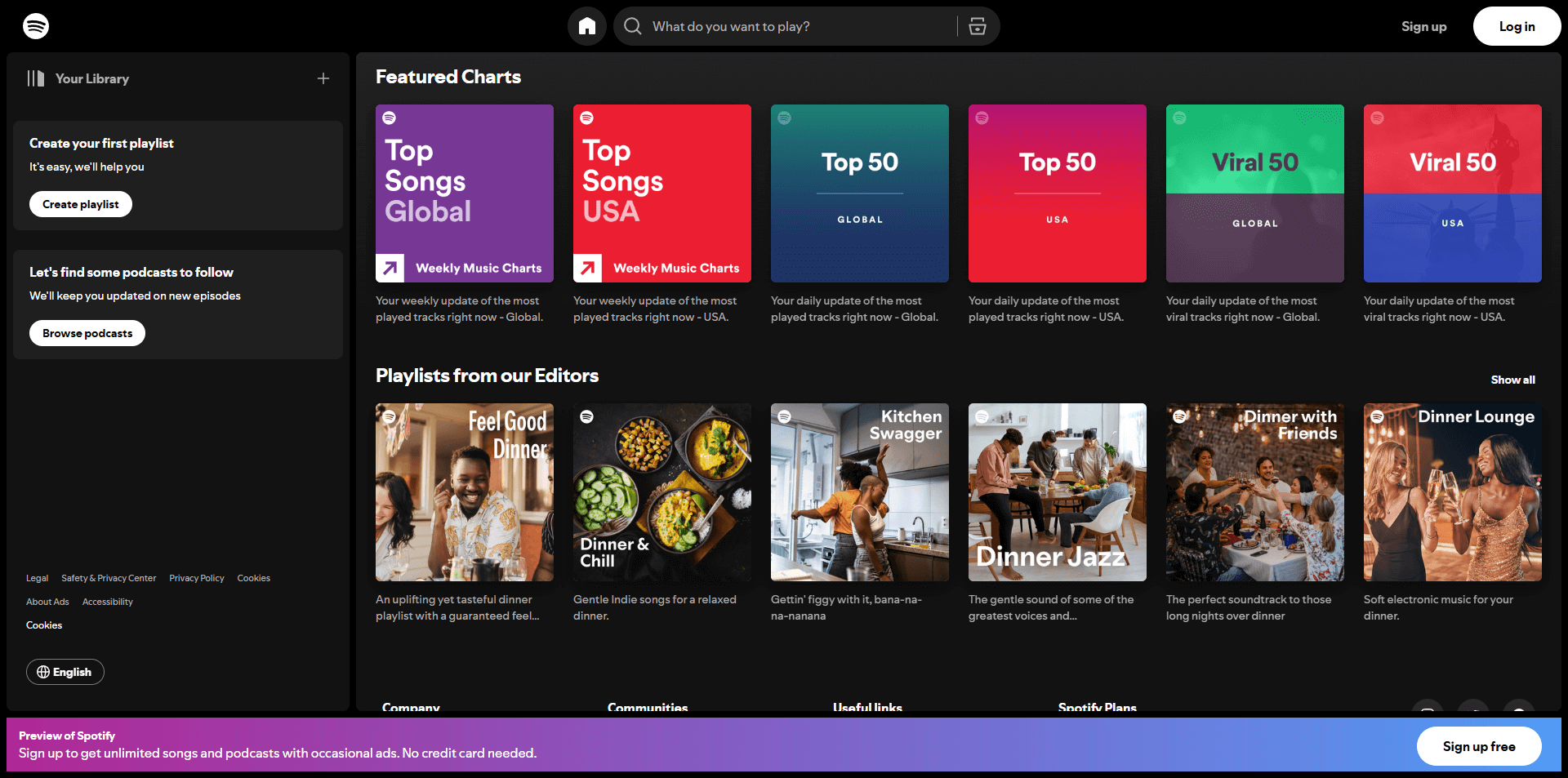
Task: Click 'Let's find some podcasts to follow' text
Action: click(131, 272)
